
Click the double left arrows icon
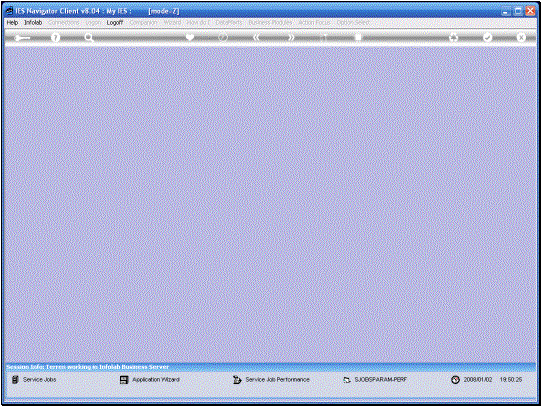point(256,37)
